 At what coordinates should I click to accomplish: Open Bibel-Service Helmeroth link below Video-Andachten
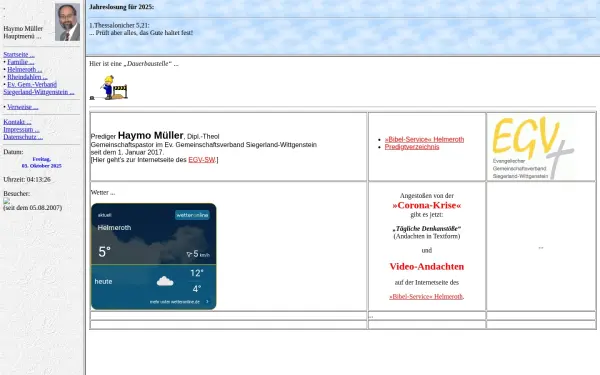pos(426,297)
